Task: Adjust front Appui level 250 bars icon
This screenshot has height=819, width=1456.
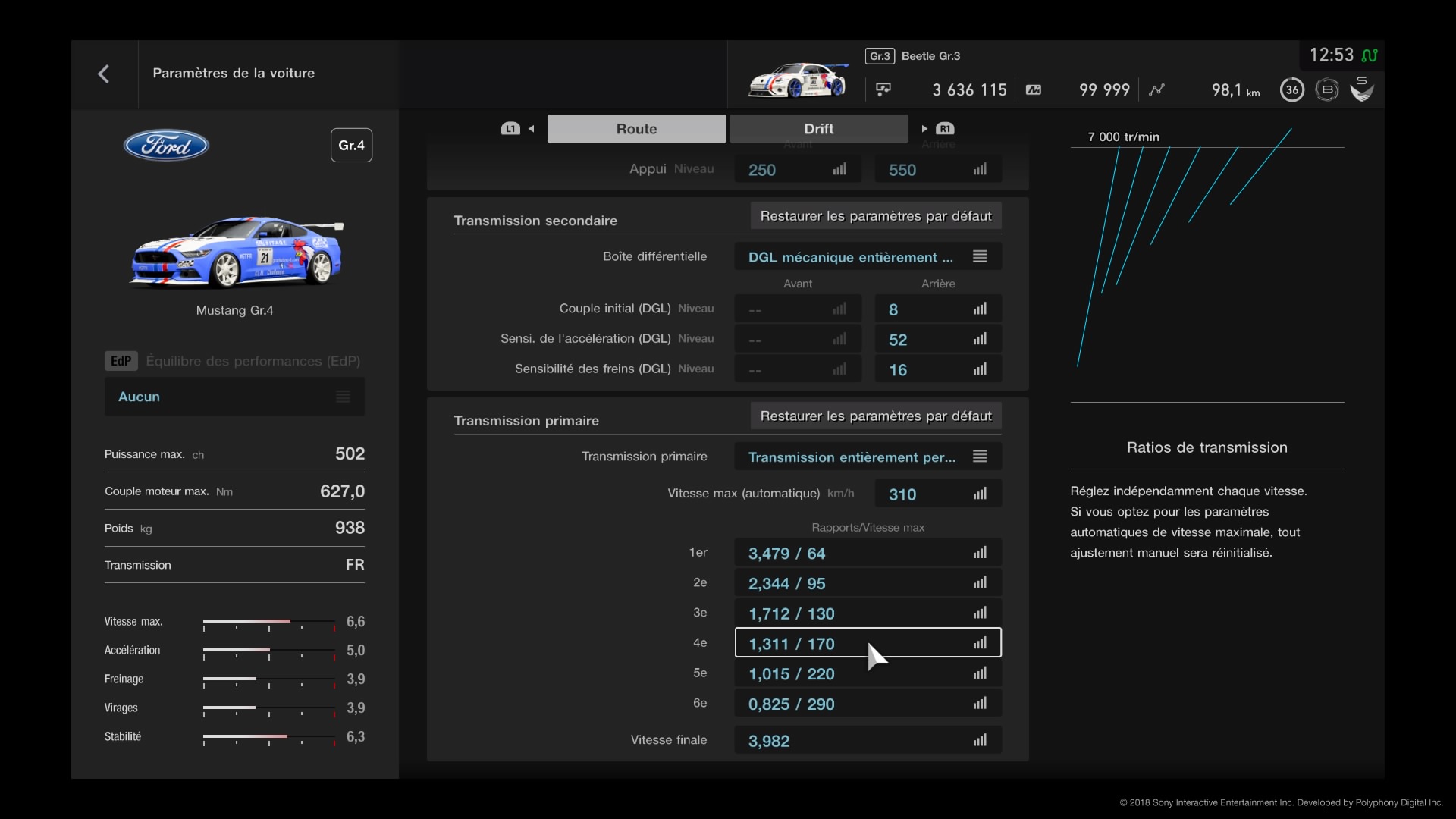Action: 839,169
